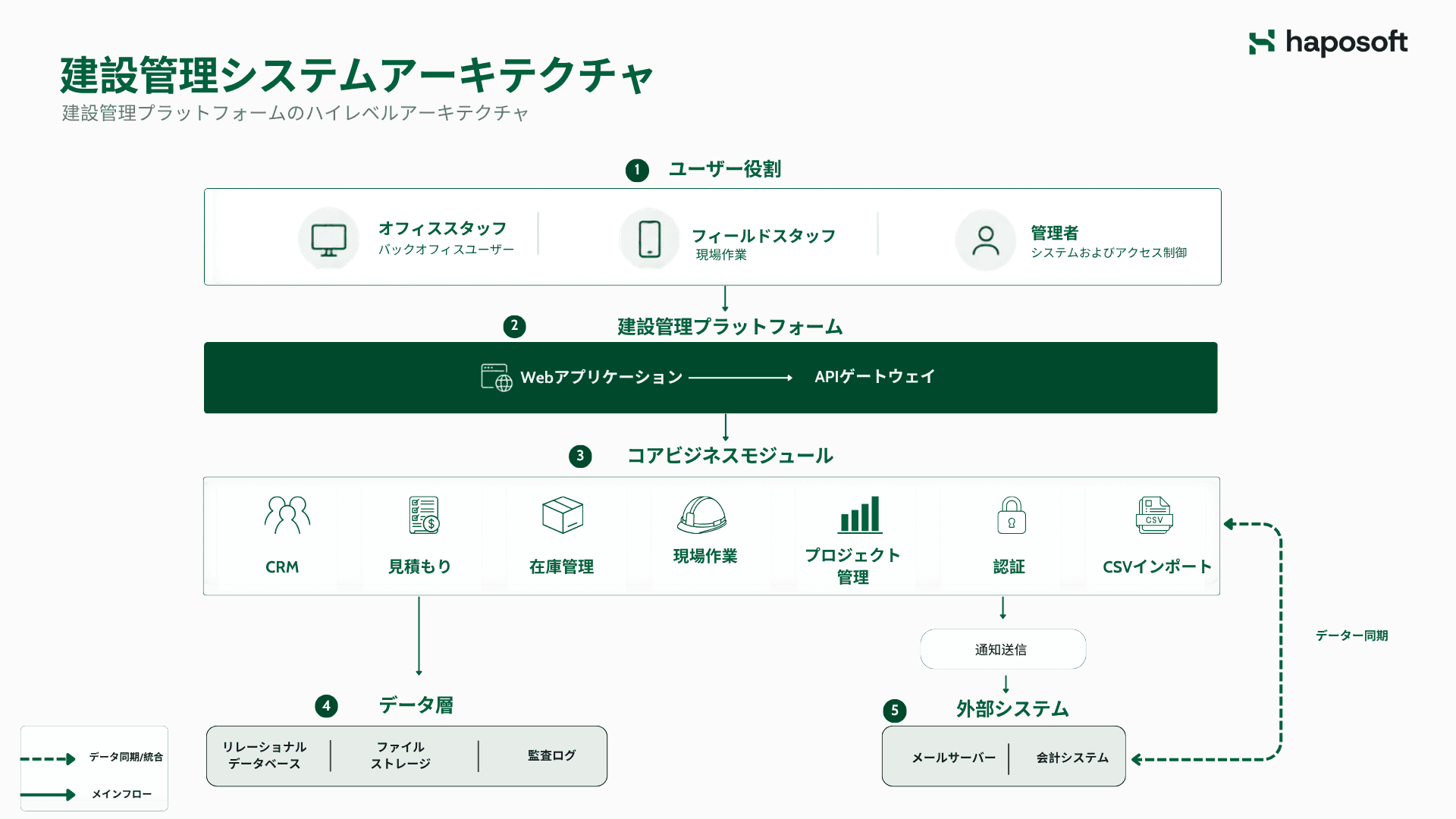Click the subtitle about ハイレベルアーキテクチャ

295,113
